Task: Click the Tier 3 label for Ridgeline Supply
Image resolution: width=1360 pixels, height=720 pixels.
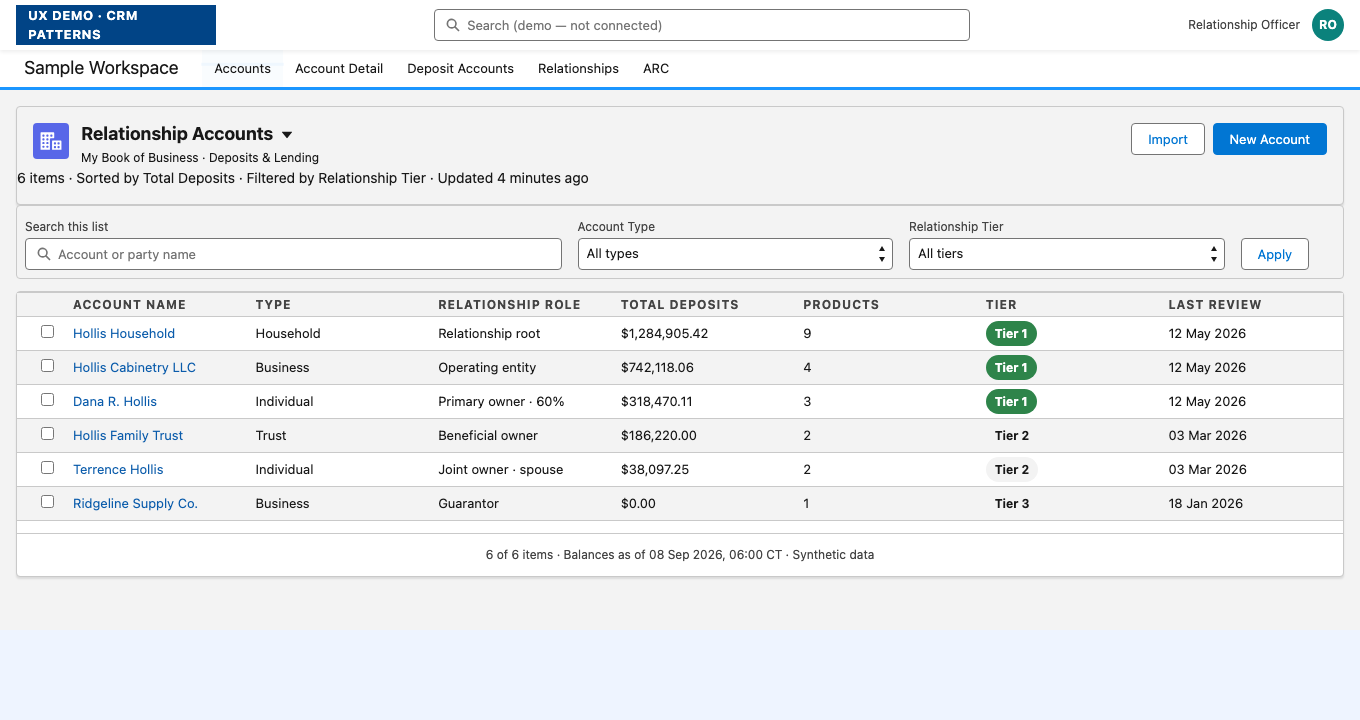Action: 1011,504
